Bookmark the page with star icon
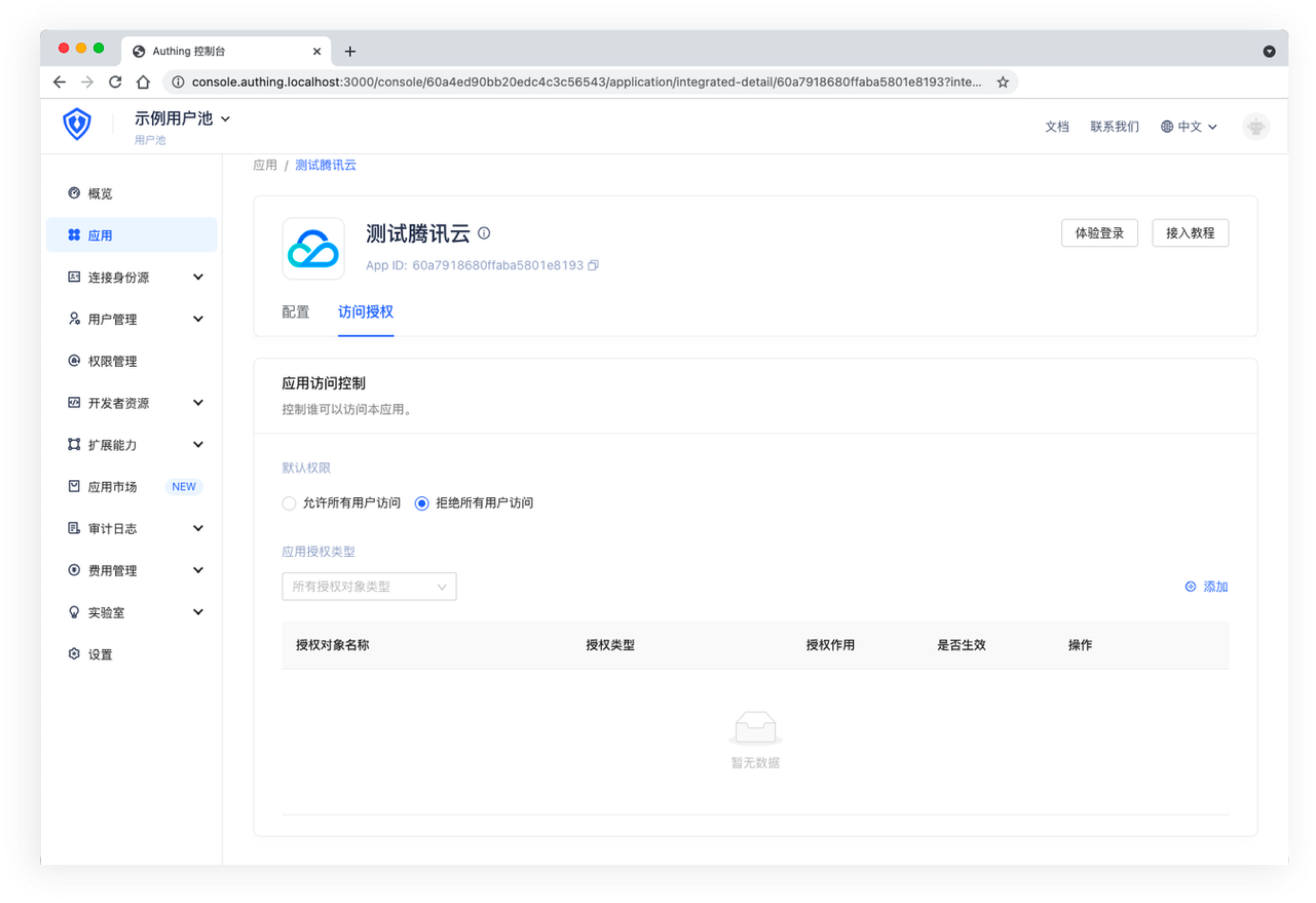This screenshot has width=1316, height=903. point(1003,82)
